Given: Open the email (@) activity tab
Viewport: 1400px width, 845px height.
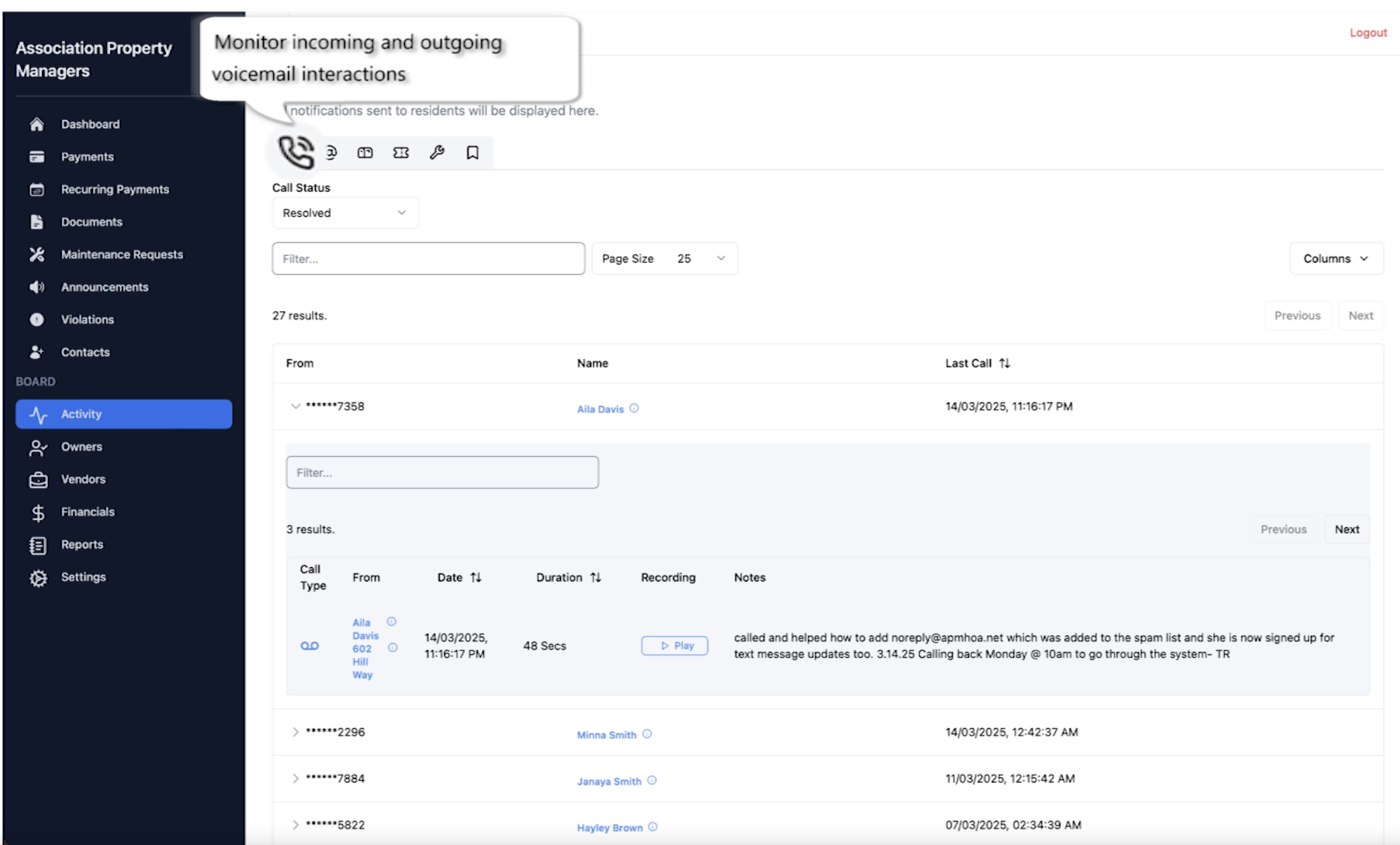Looking at the screenshot, I should click(x=331, y=152).
